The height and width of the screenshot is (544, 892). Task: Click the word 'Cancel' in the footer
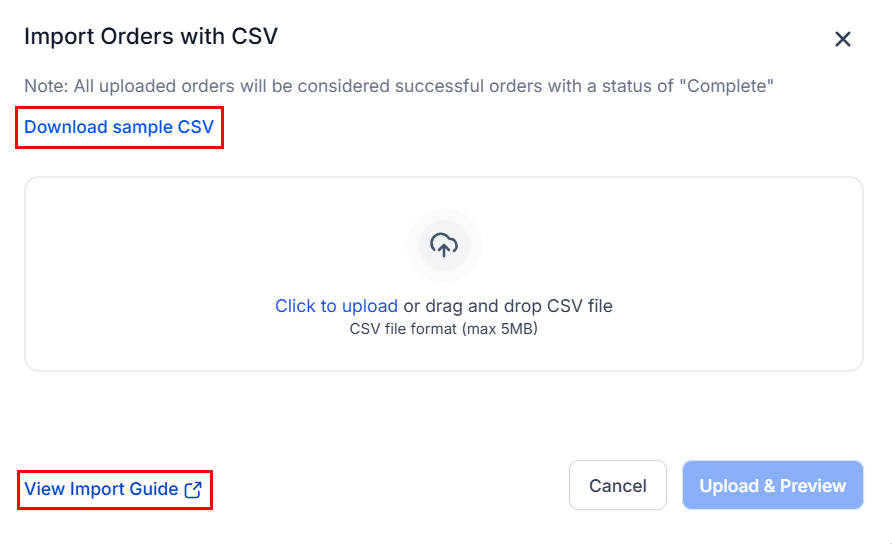(x=618, y=486)
